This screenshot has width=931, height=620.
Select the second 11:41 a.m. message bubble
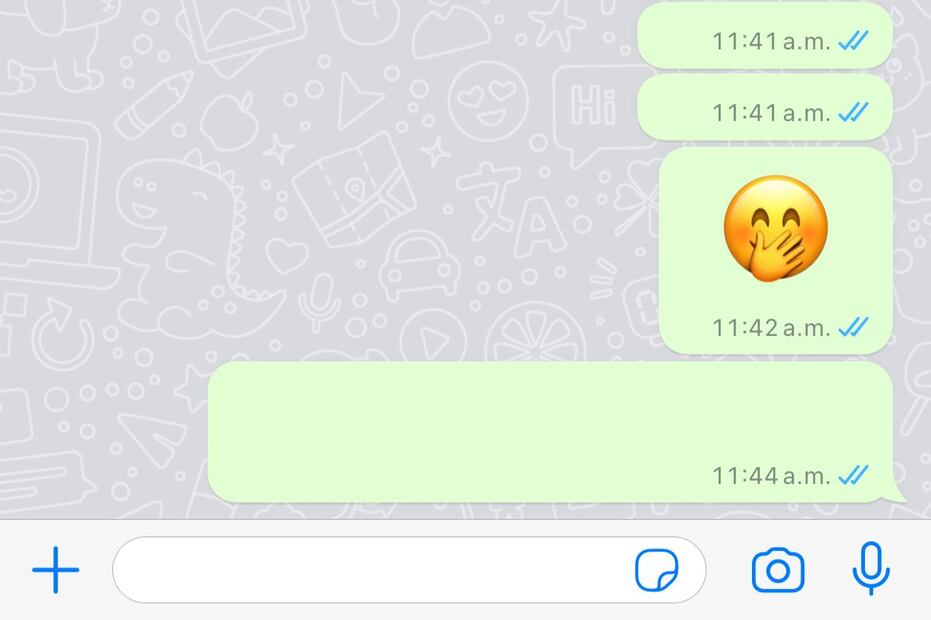[x=765, y=107]
